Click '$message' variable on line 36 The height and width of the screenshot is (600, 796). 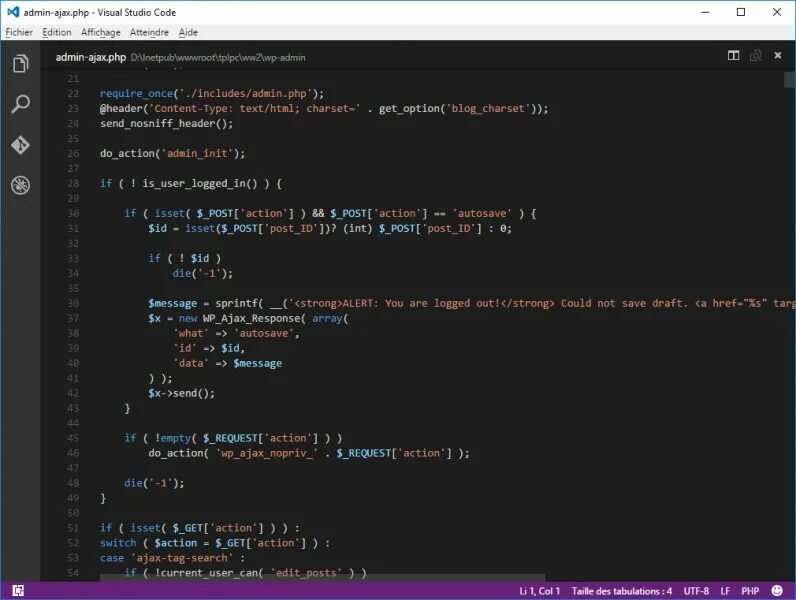173,303
